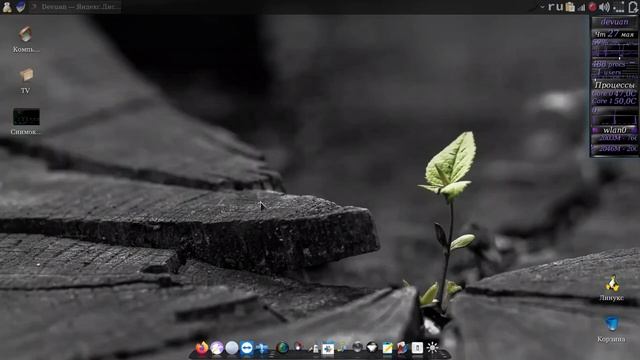Viewport: 640px width, 360px height.
Task: Open the workspace pager dots in top panel
Action: pos(619,7)
